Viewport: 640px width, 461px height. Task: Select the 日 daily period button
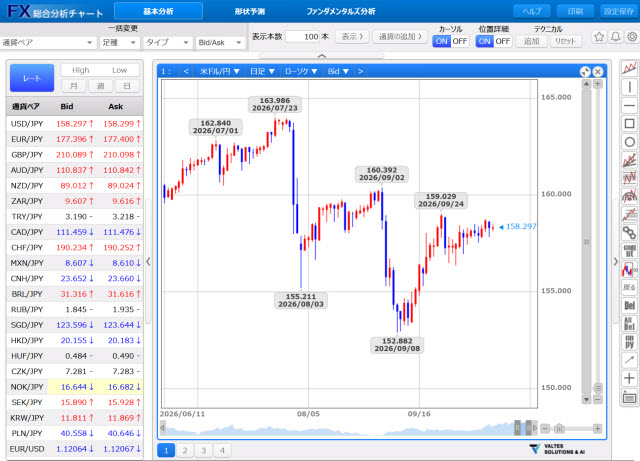(x=127, y=86)
